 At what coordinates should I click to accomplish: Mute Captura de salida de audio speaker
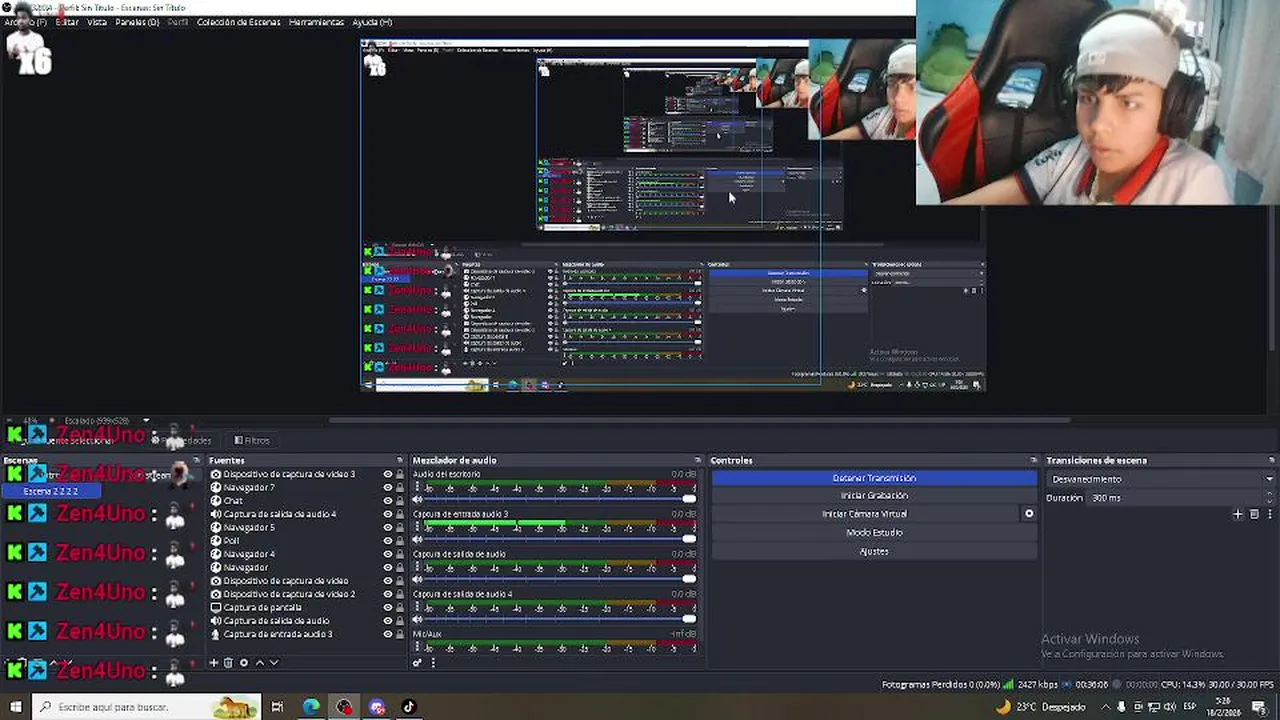pos(417,579)
